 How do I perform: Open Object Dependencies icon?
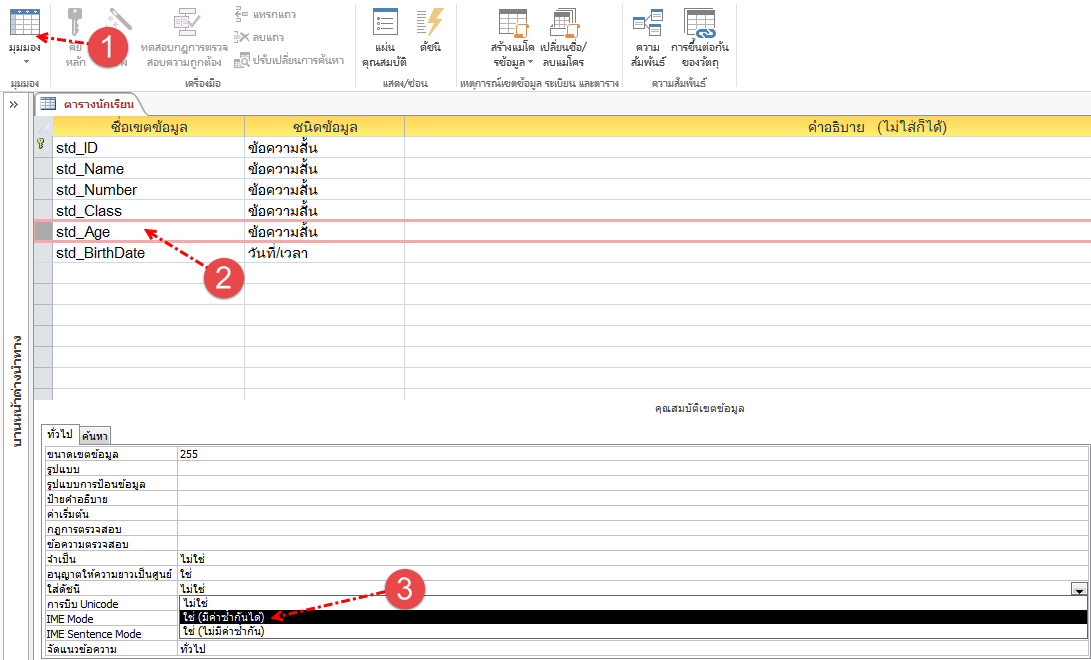[700, 22]
